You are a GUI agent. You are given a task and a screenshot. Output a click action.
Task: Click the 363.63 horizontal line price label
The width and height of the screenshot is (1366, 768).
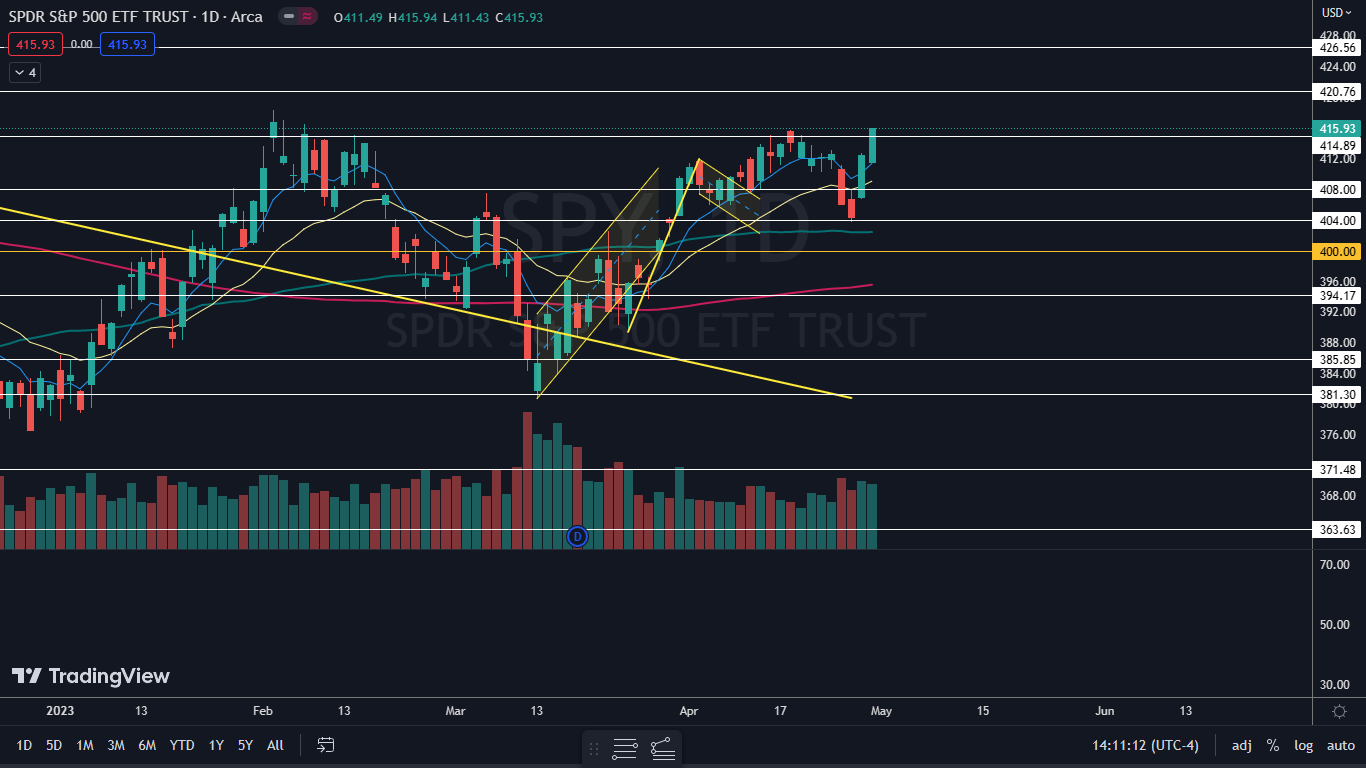click(x=1338, y=529)
